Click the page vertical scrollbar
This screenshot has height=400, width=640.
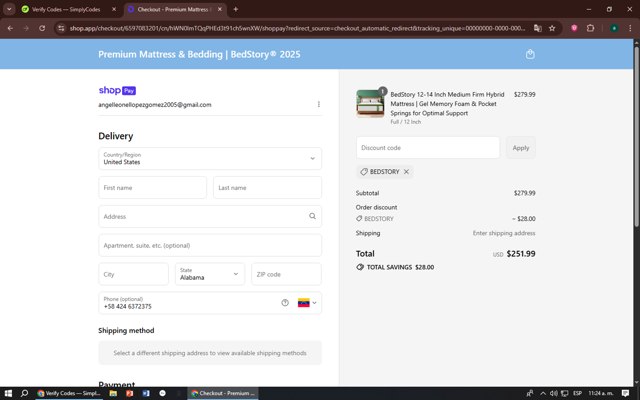[x=637, y=135]
